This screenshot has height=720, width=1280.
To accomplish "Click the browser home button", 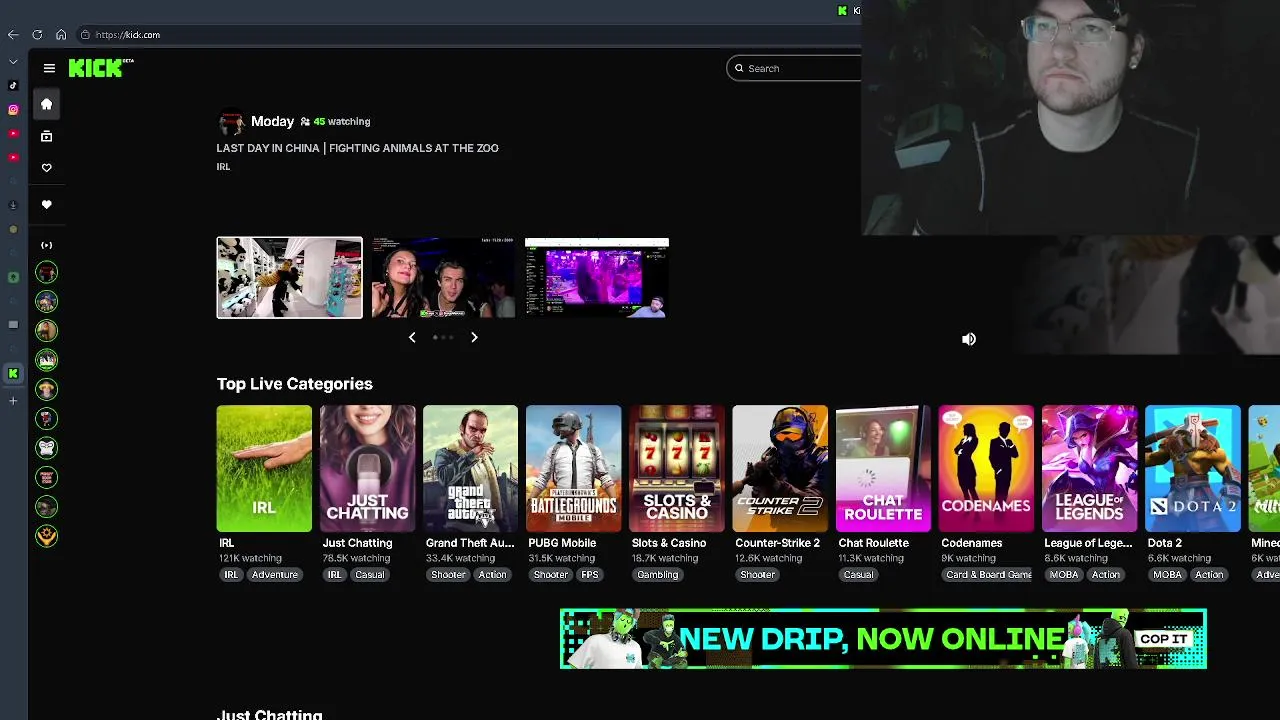I will click(x=61, y=35).
